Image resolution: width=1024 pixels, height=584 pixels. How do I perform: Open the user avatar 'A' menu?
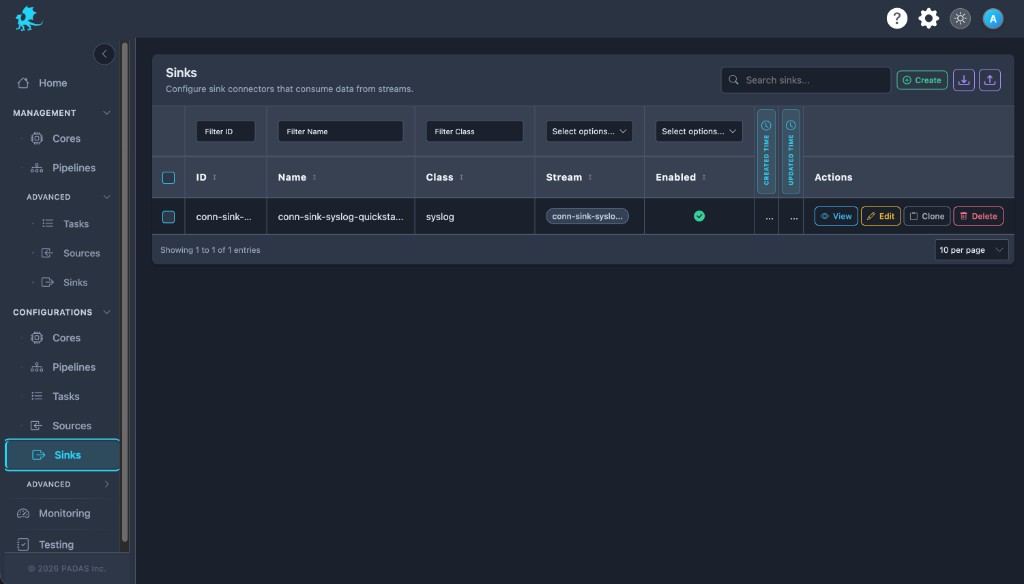click(993, 18)
